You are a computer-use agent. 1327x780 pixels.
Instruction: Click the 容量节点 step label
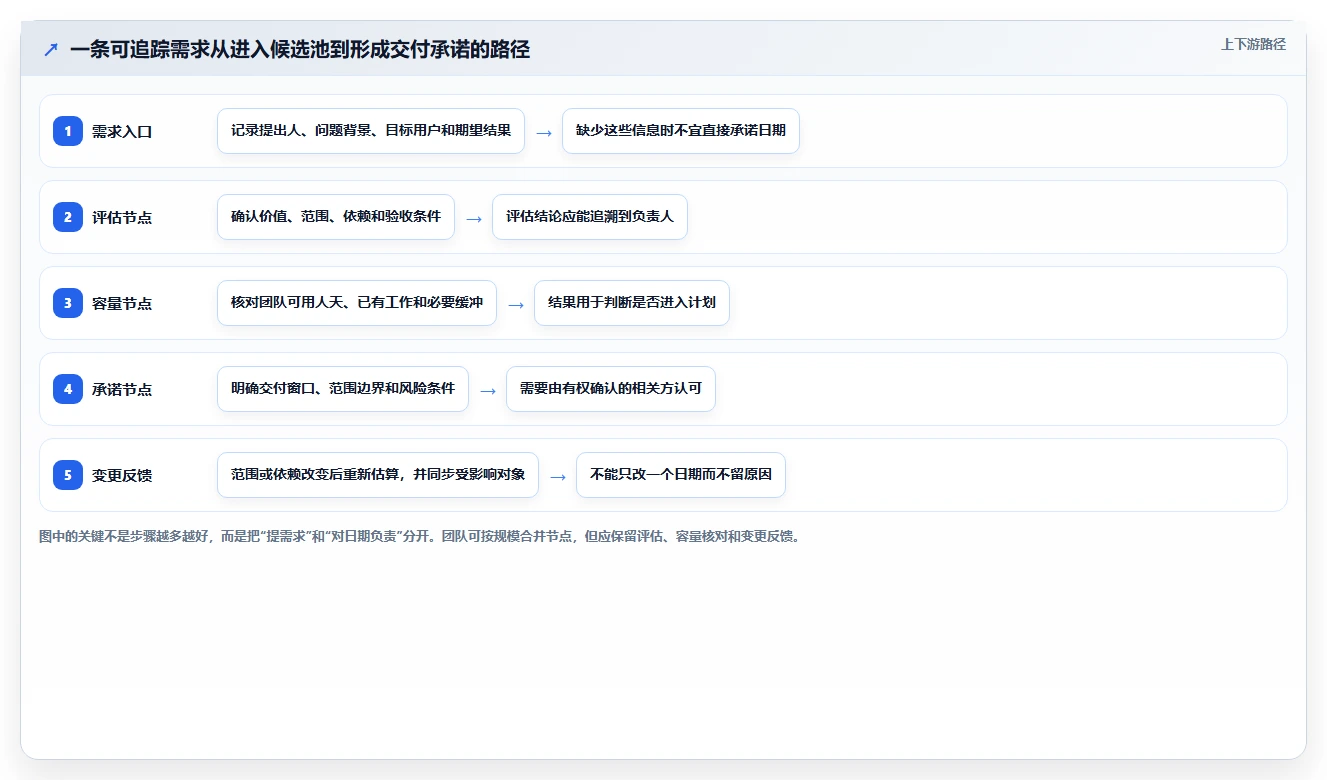click(122, 303)
